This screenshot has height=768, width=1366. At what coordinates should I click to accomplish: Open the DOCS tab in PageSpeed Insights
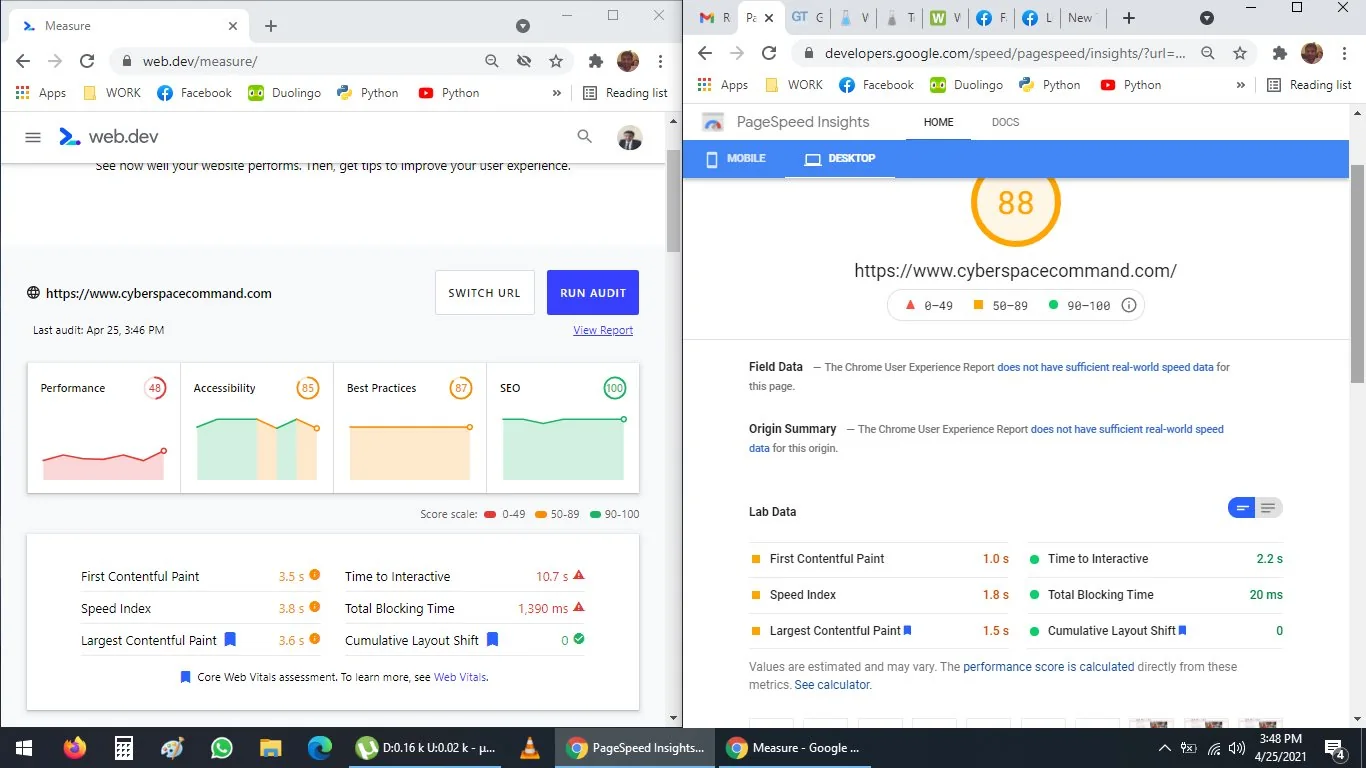(1005, 122)
